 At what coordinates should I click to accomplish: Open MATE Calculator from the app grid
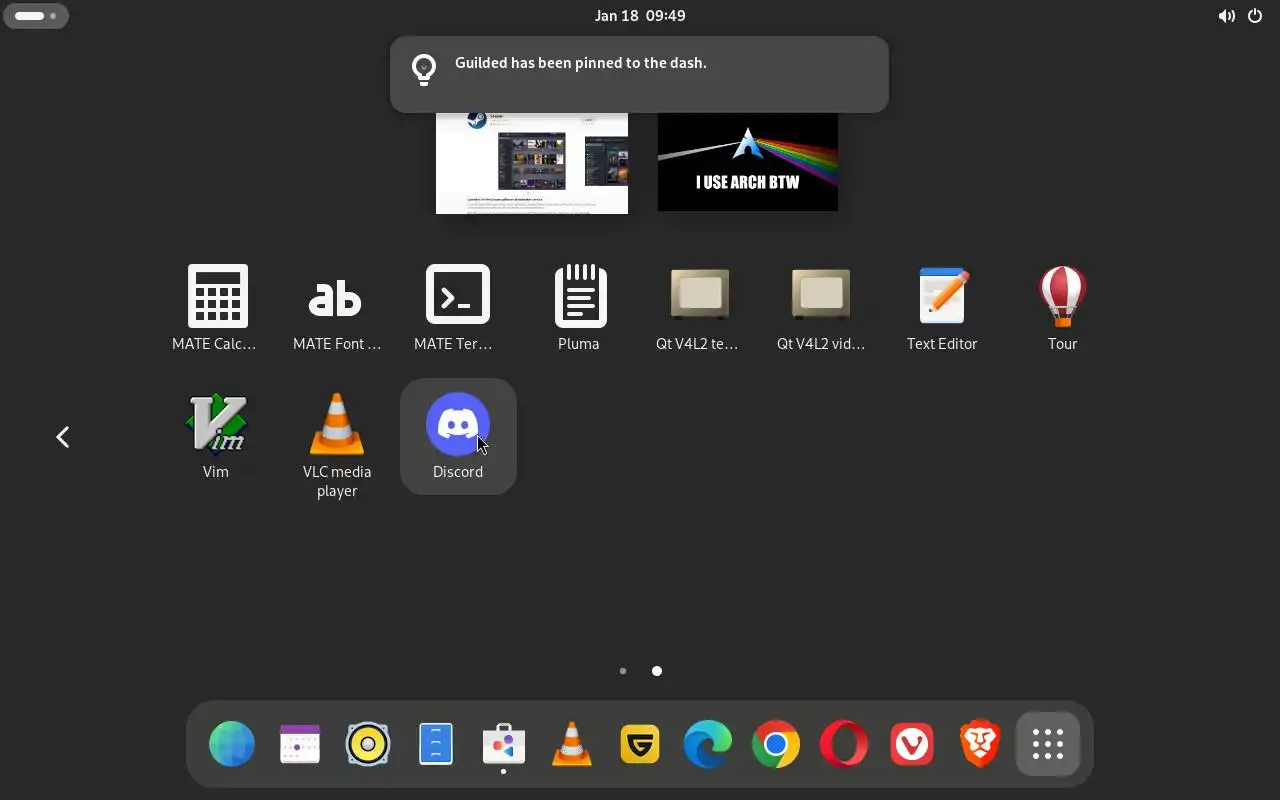216,309
